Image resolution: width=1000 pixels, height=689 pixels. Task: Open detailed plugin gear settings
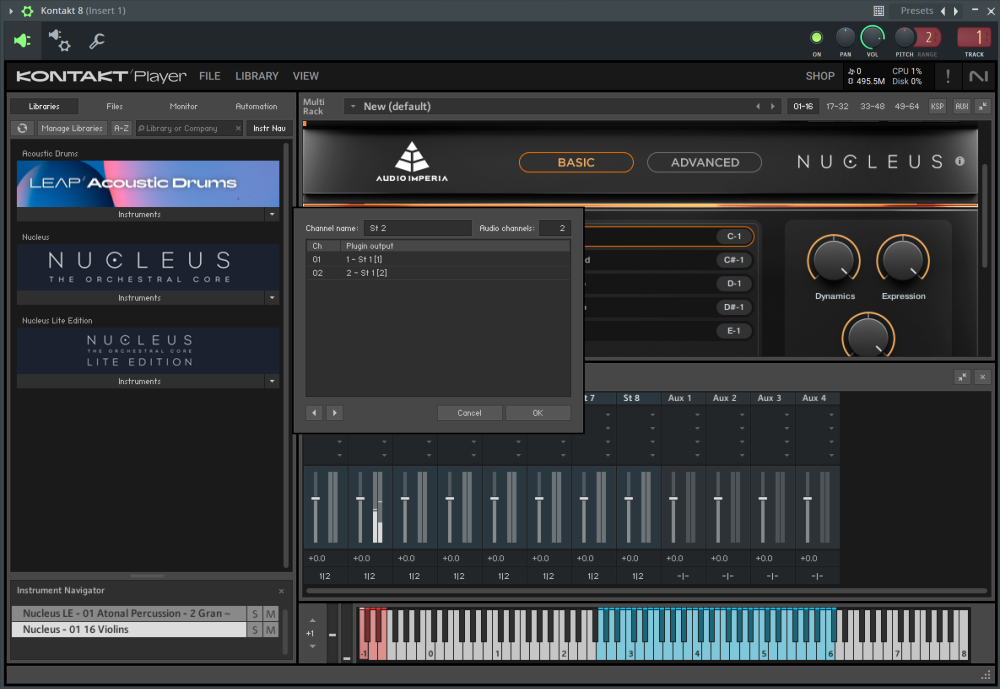click(60, 41)
